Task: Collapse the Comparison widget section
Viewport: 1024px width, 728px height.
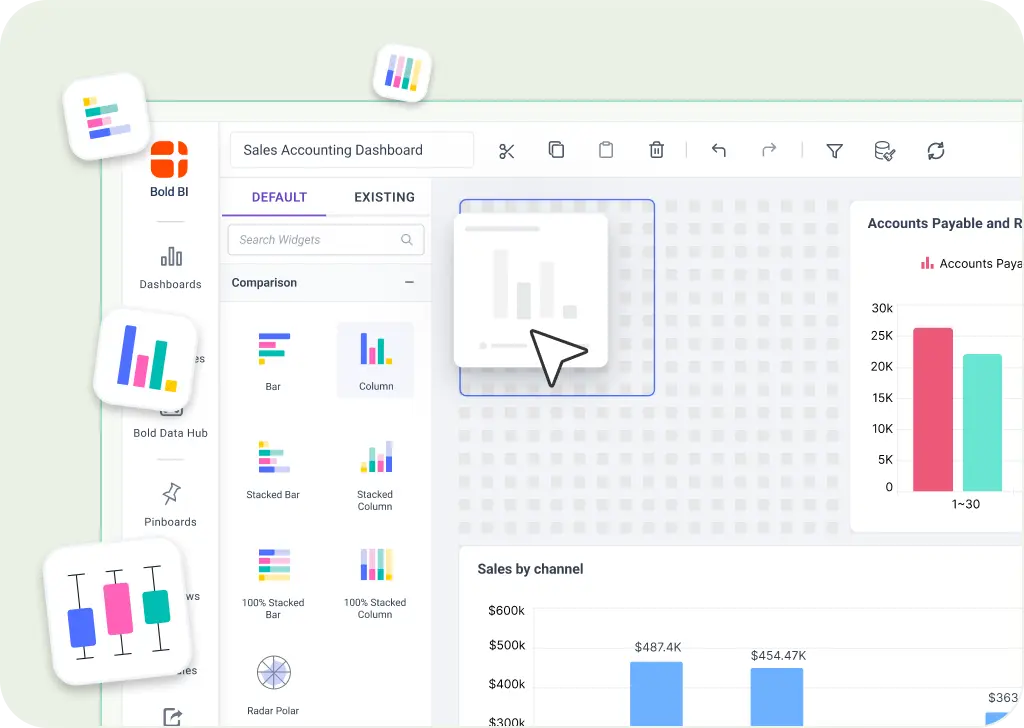Action: (409, 283)
